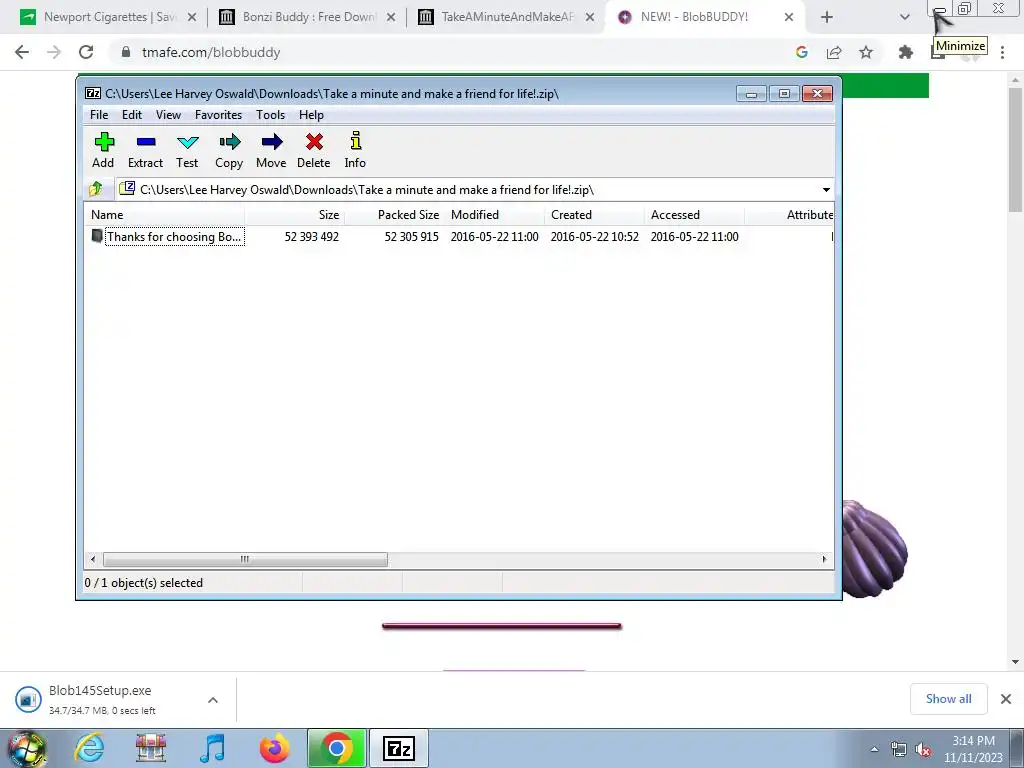
Task: Switch to the TakeAMinuteAndMakeAF tab
Action: (x=506, y=17)
